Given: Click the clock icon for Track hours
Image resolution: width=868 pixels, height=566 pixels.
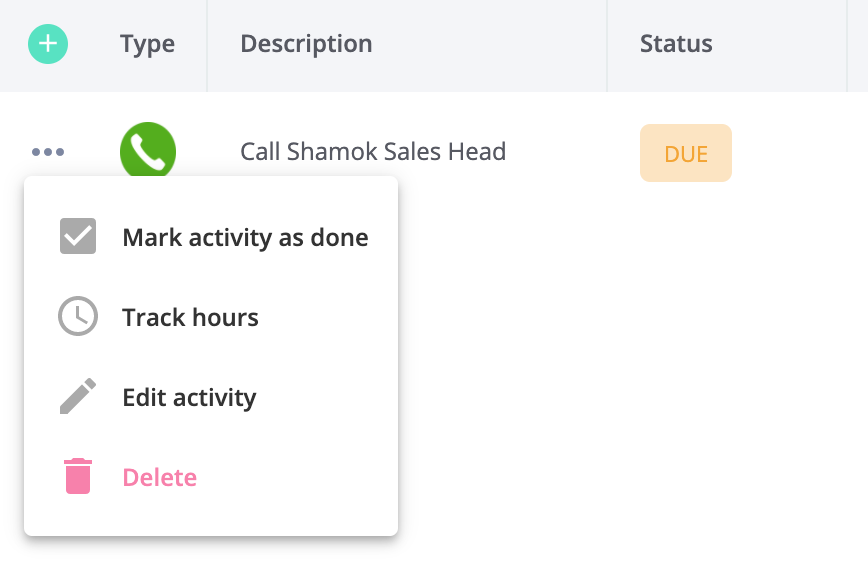Looking at the screenshot, I should 78,316.
